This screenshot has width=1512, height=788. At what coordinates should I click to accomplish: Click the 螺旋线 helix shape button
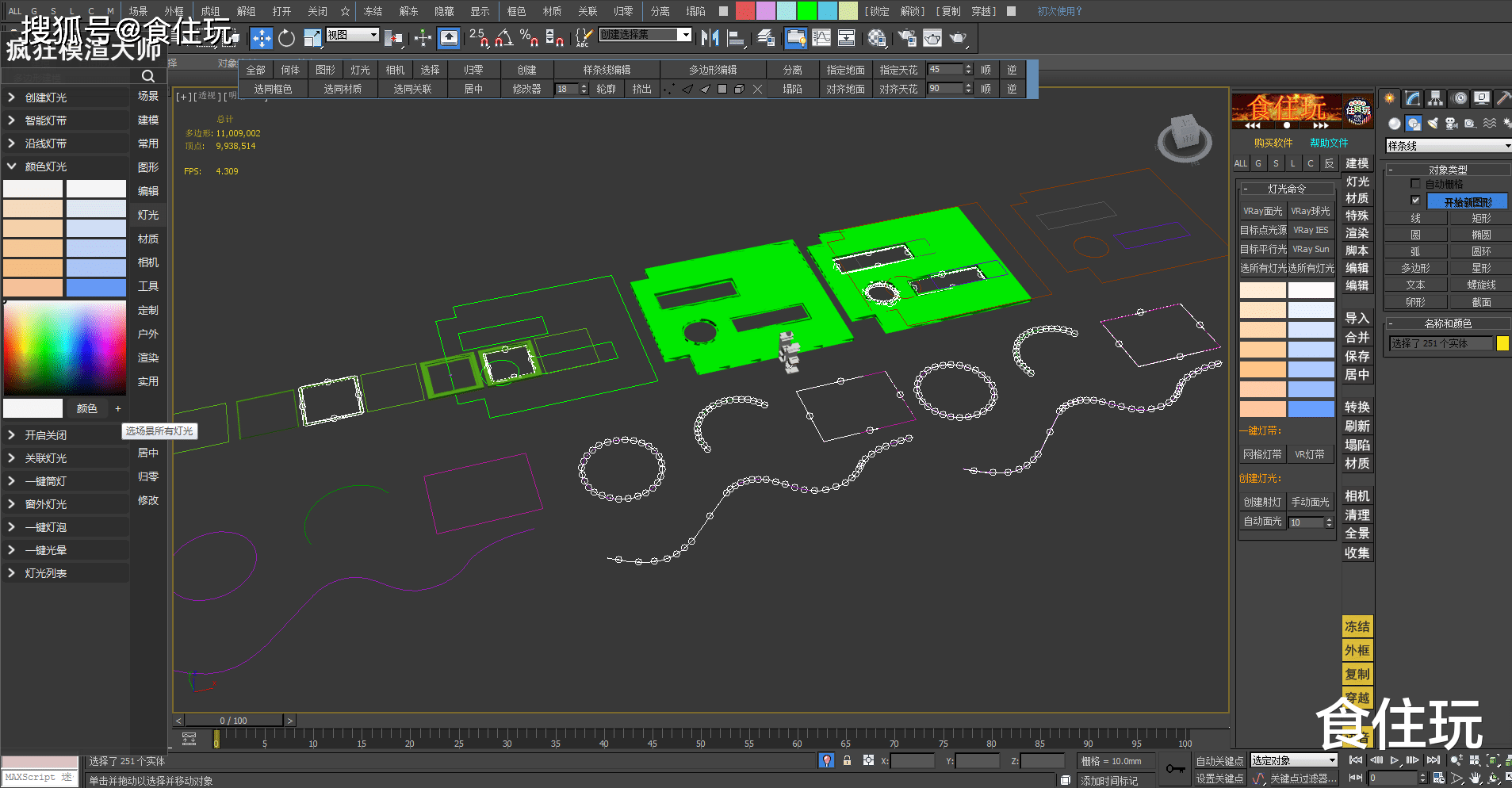[1480, 285]
